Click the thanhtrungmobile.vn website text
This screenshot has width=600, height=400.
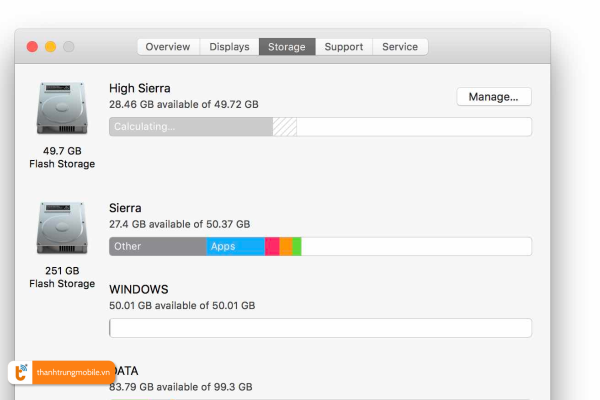[71, 373]
